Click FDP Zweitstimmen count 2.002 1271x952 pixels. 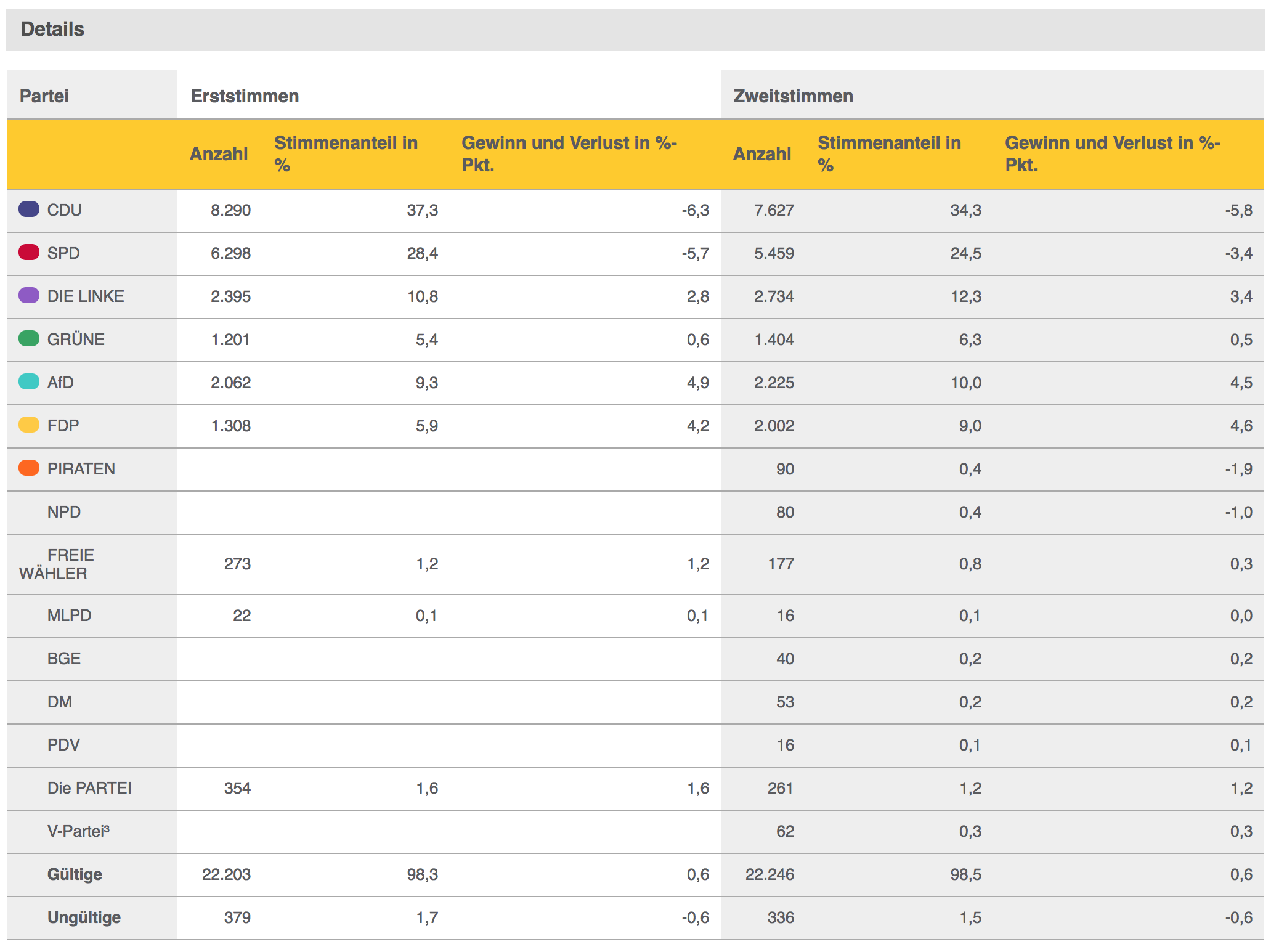[x=774, y=426]
